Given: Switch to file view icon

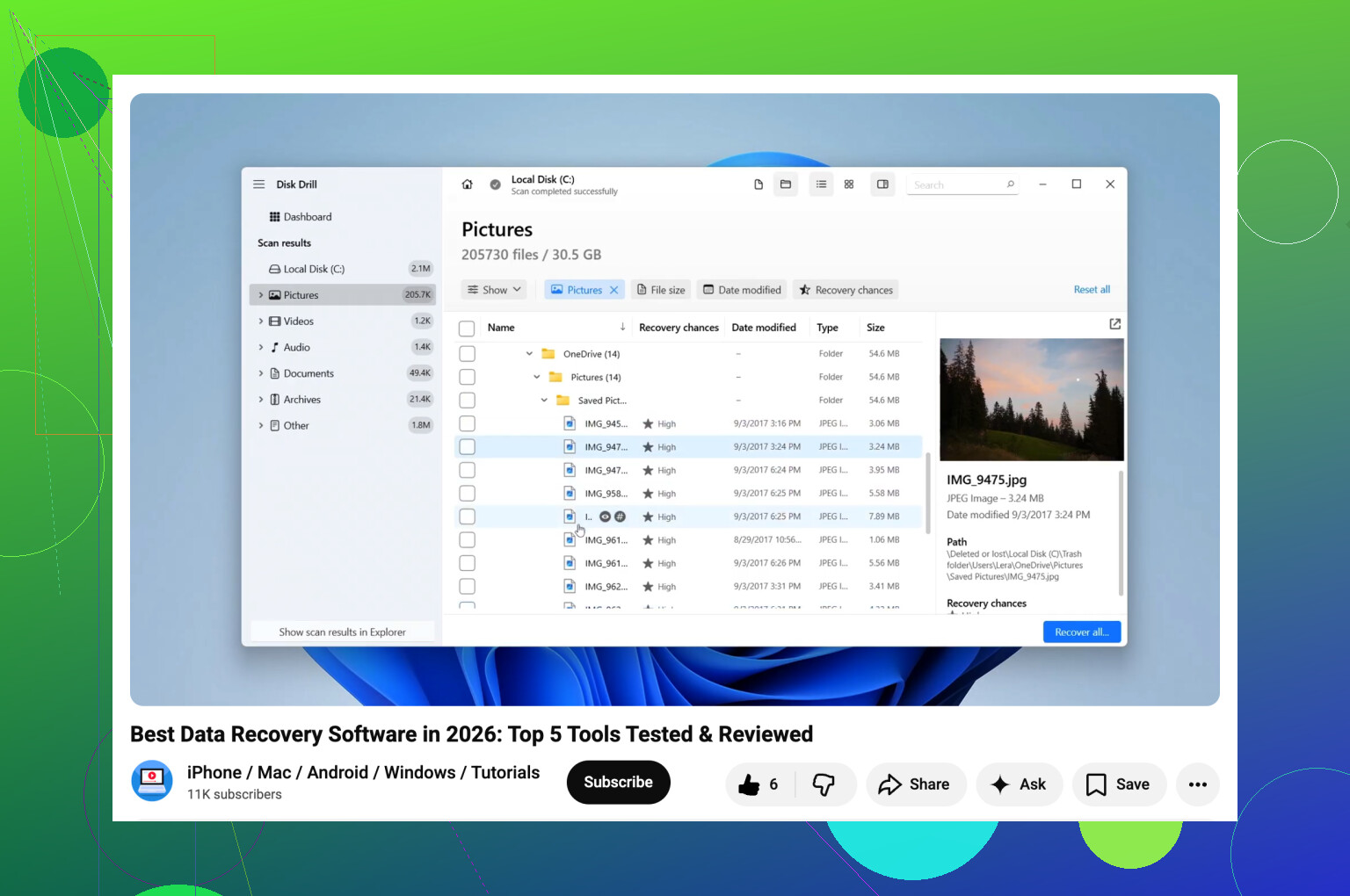Looking at the screenshot, I should (x=758, y=184).
